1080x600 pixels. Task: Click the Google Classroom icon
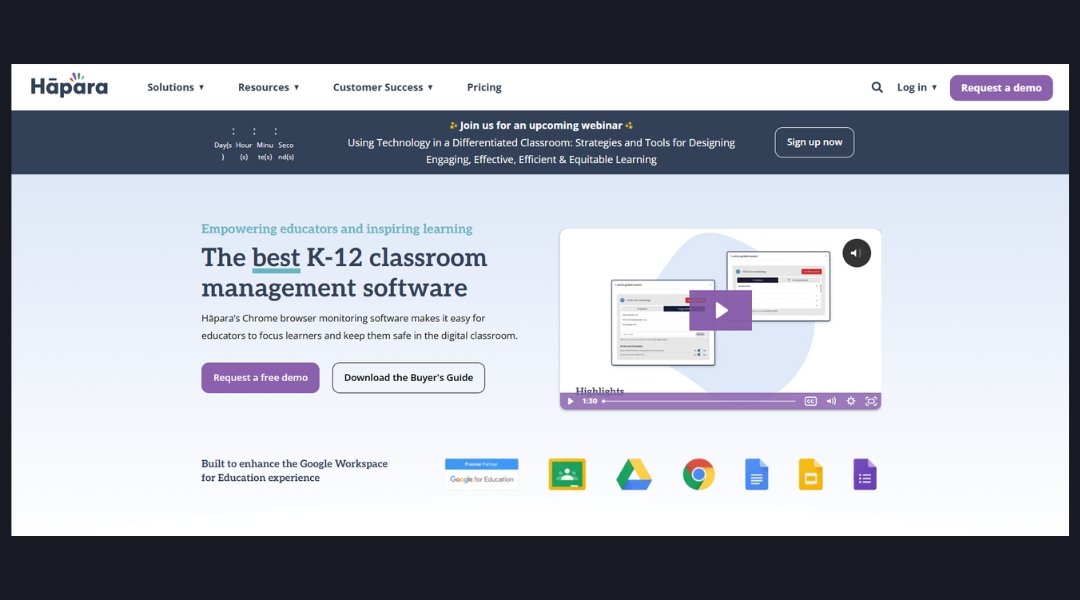click(567, 474)
